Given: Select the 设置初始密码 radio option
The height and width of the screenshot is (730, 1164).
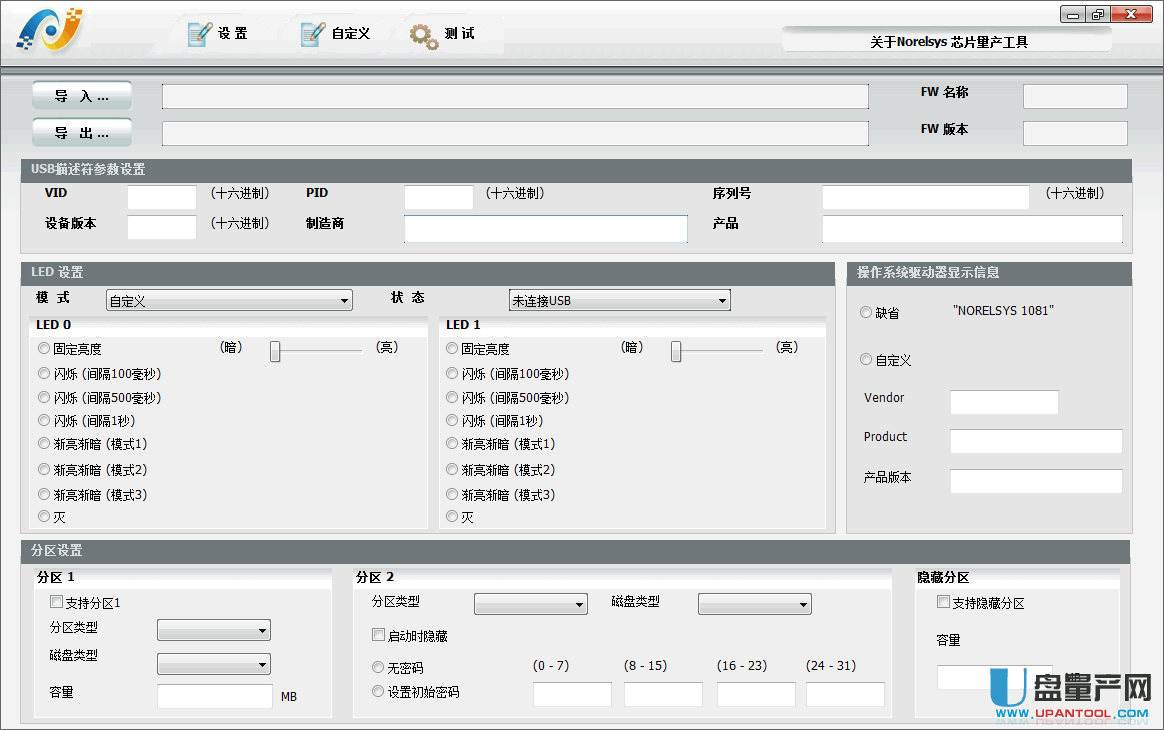Looking at the screenshot, I should [x=378, y=690].
